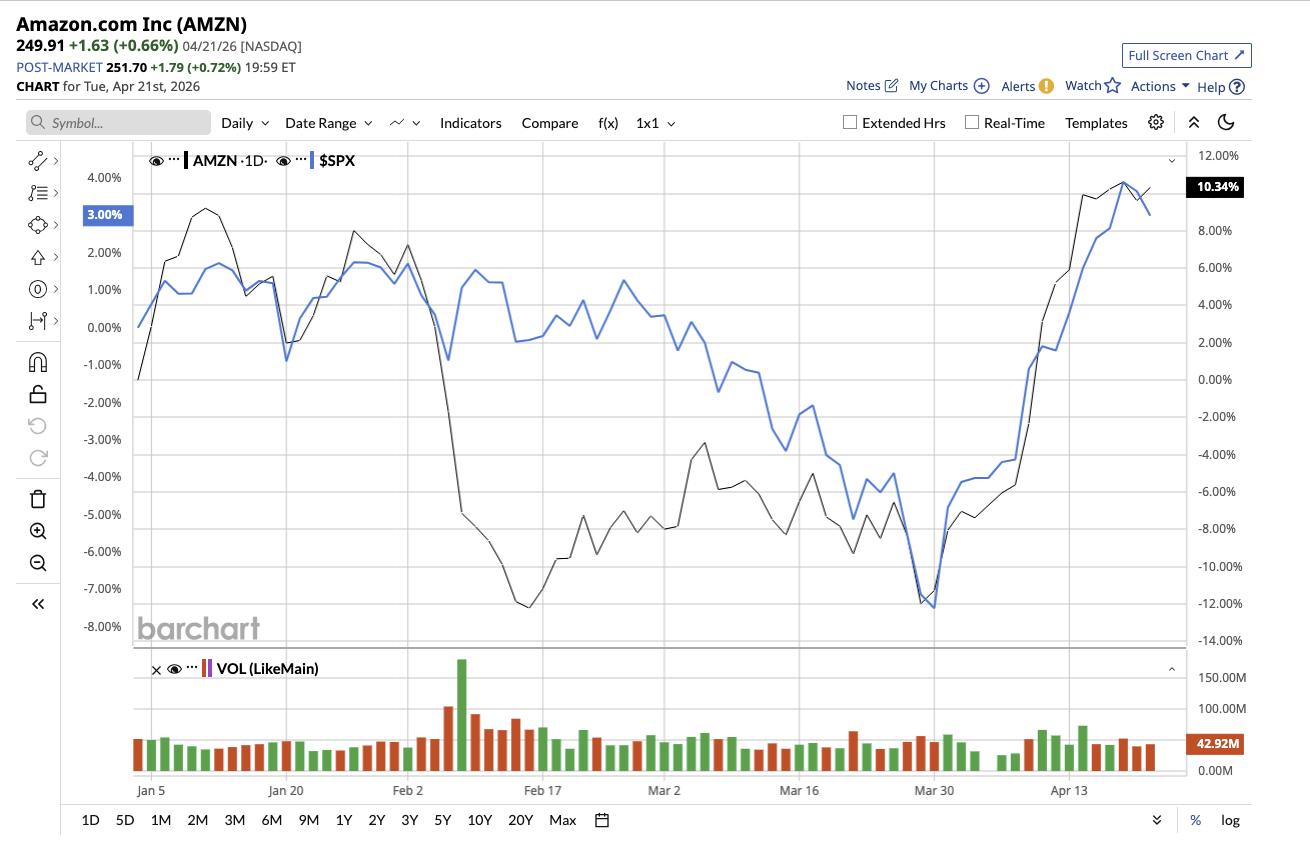Choose the shapes drawing tool icon
Image resolution: width=1310 pixels, height=858 pixels.
38,225
